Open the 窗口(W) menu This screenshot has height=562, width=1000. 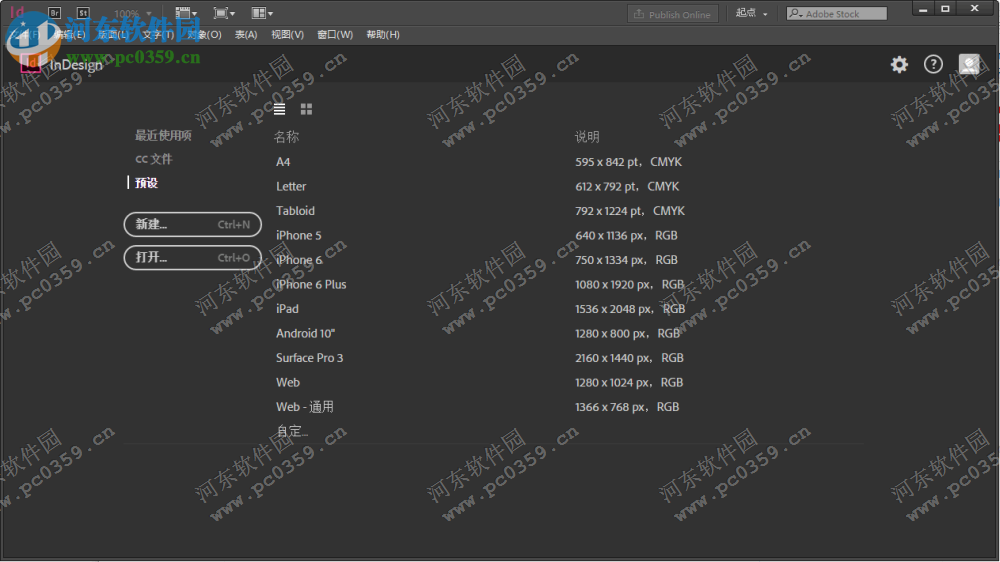(x=335, y=34)
